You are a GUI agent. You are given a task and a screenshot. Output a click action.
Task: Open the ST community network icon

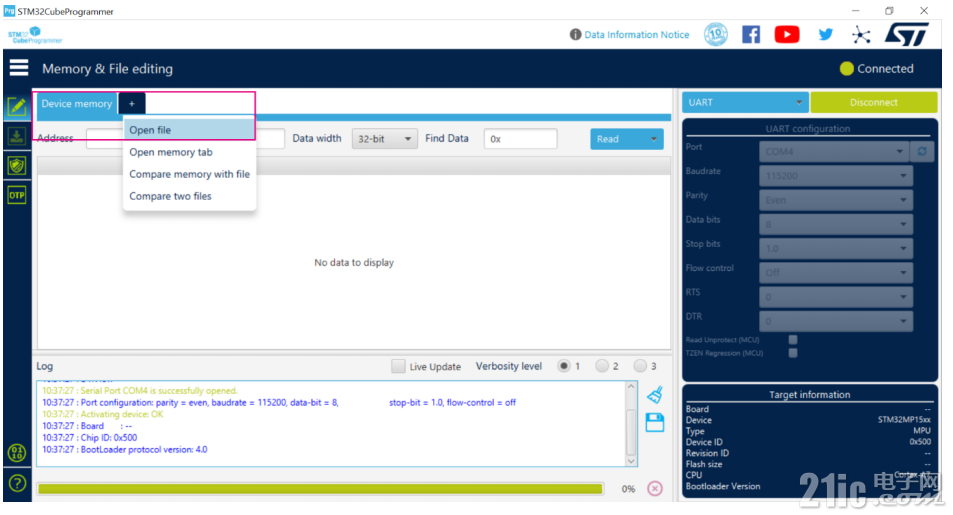click(x=861, y=35)
